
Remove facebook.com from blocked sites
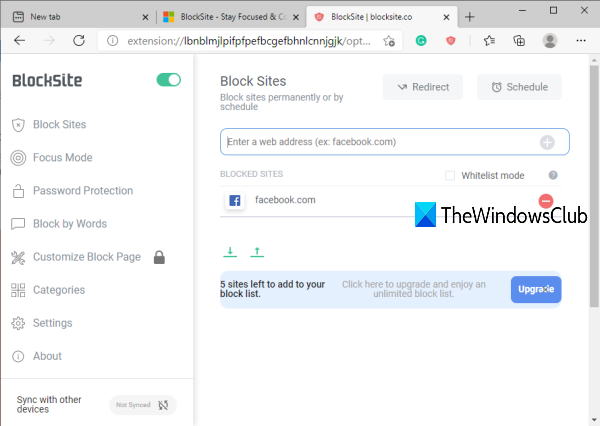(x=546, y=201)
